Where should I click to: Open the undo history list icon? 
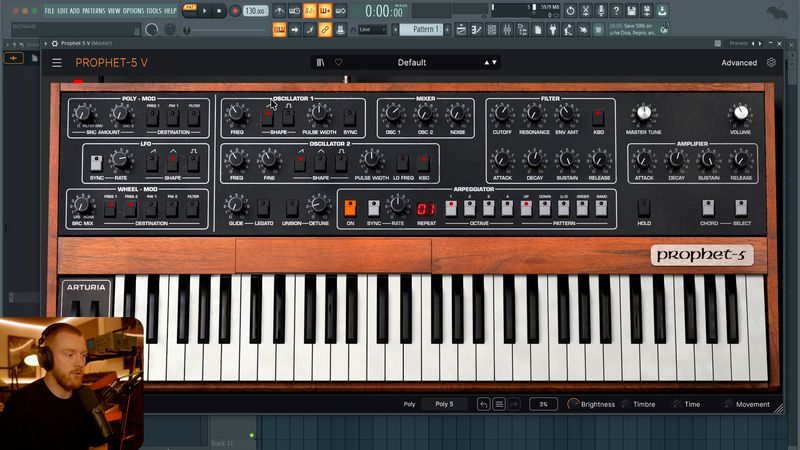(499, 404)
